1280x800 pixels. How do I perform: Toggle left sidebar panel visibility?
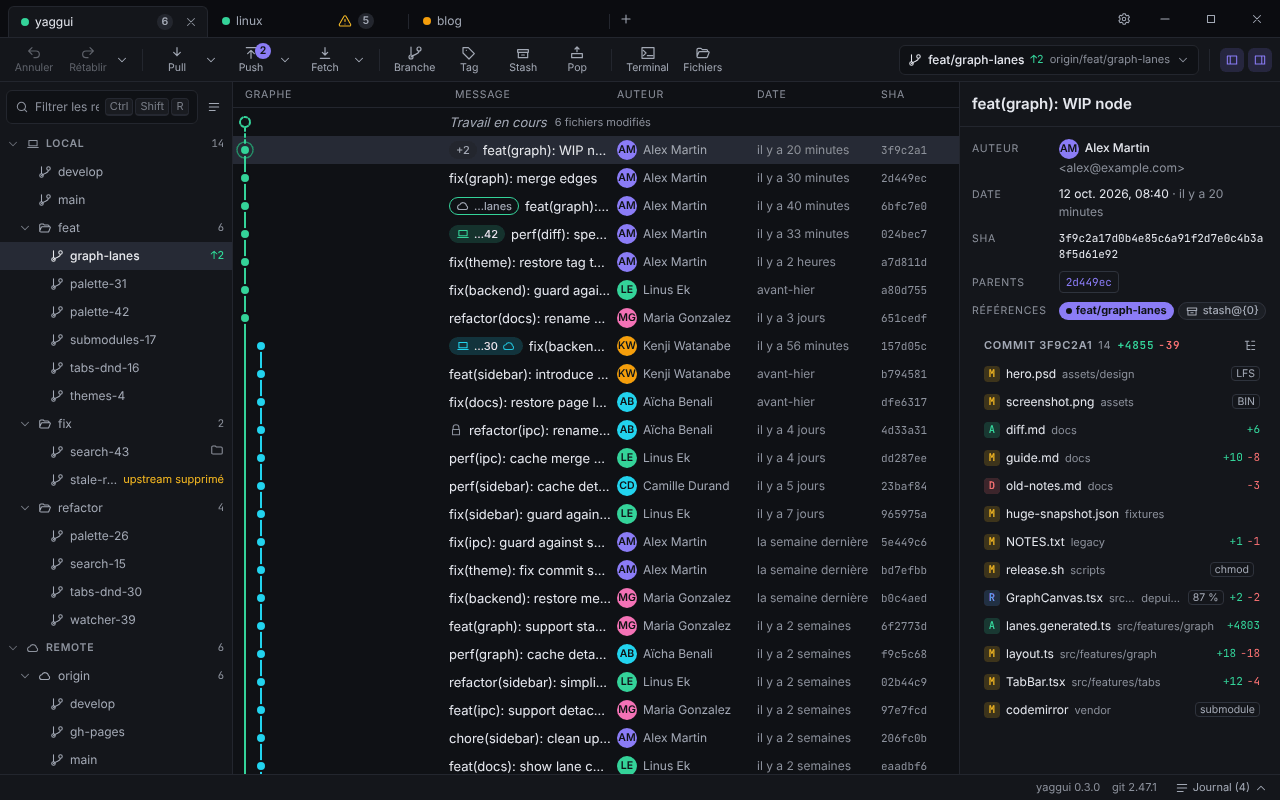coord(1232,60)
